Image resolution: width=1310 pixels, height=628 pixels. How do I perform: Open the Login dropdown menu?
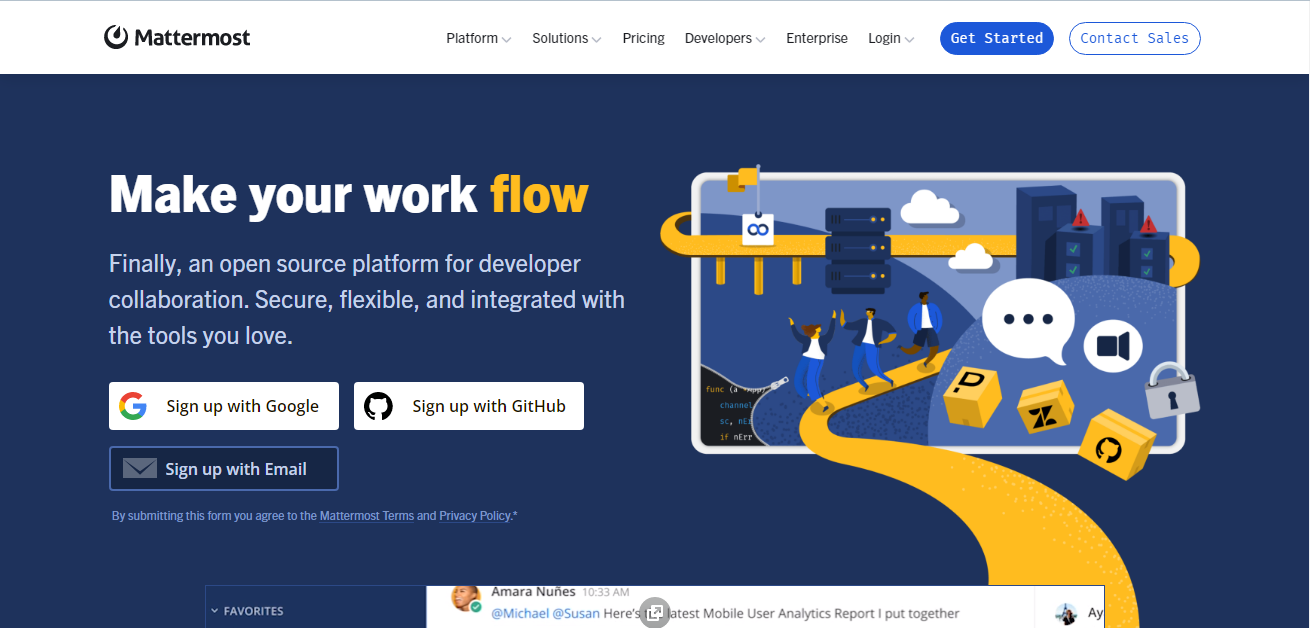click(890, 38)
